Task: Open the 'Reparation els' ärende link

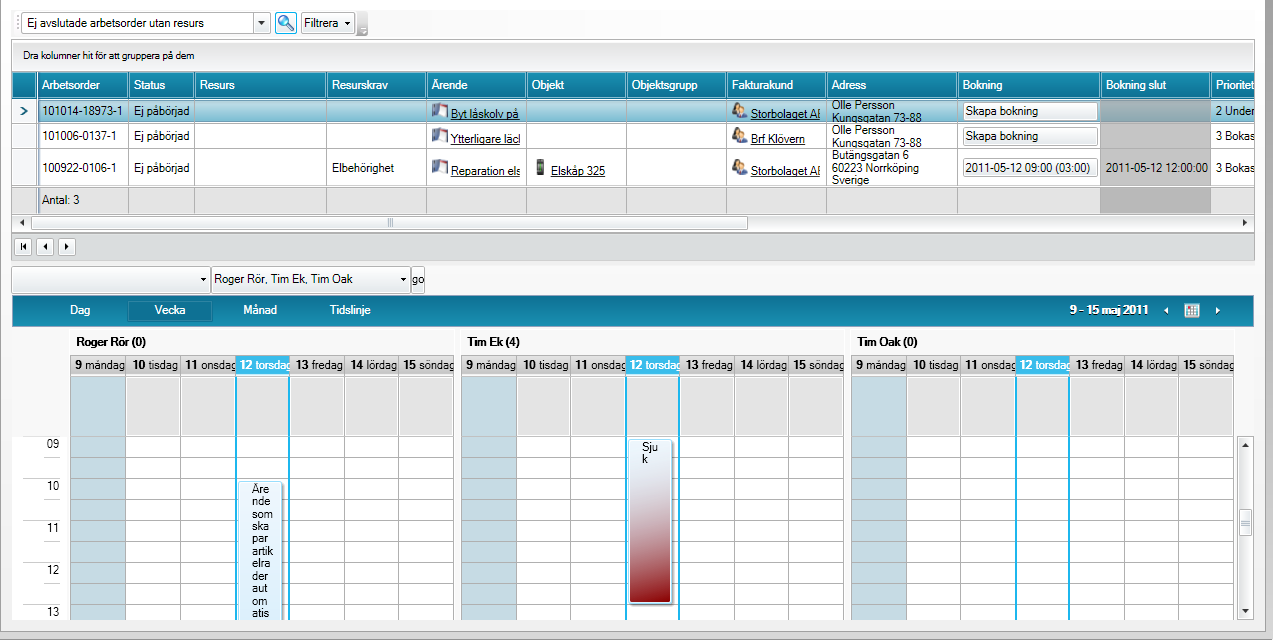Action: point(485,171)
